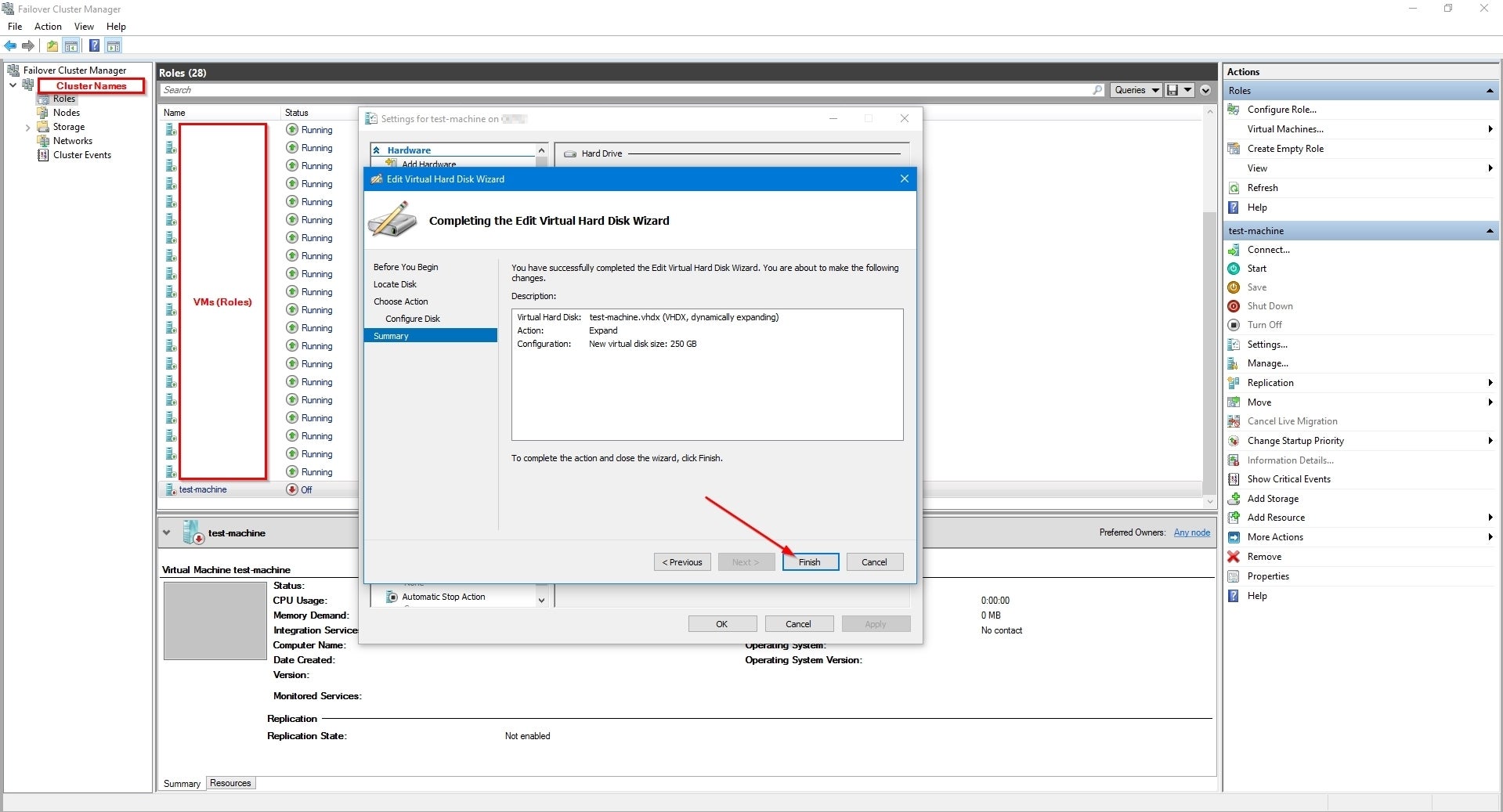This screenshot has width=1503, height=812.
Task: Click the Start icon in Actions pane
Action: (1234, 269)
